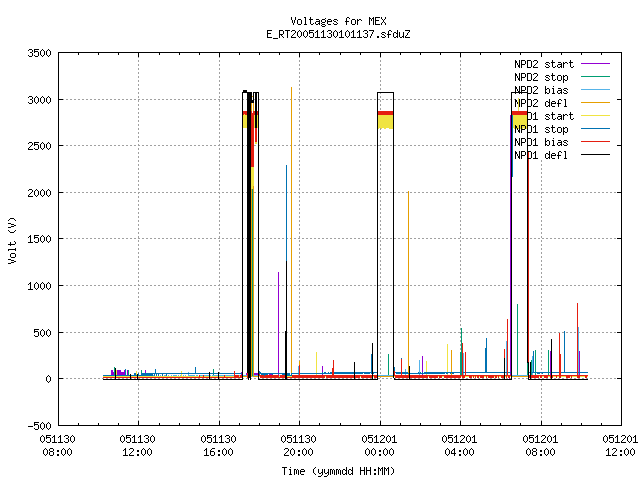Click the filename E_RT20051130101137.sfduZ
This screenshot has width=640, height=480.
[338, 34]
